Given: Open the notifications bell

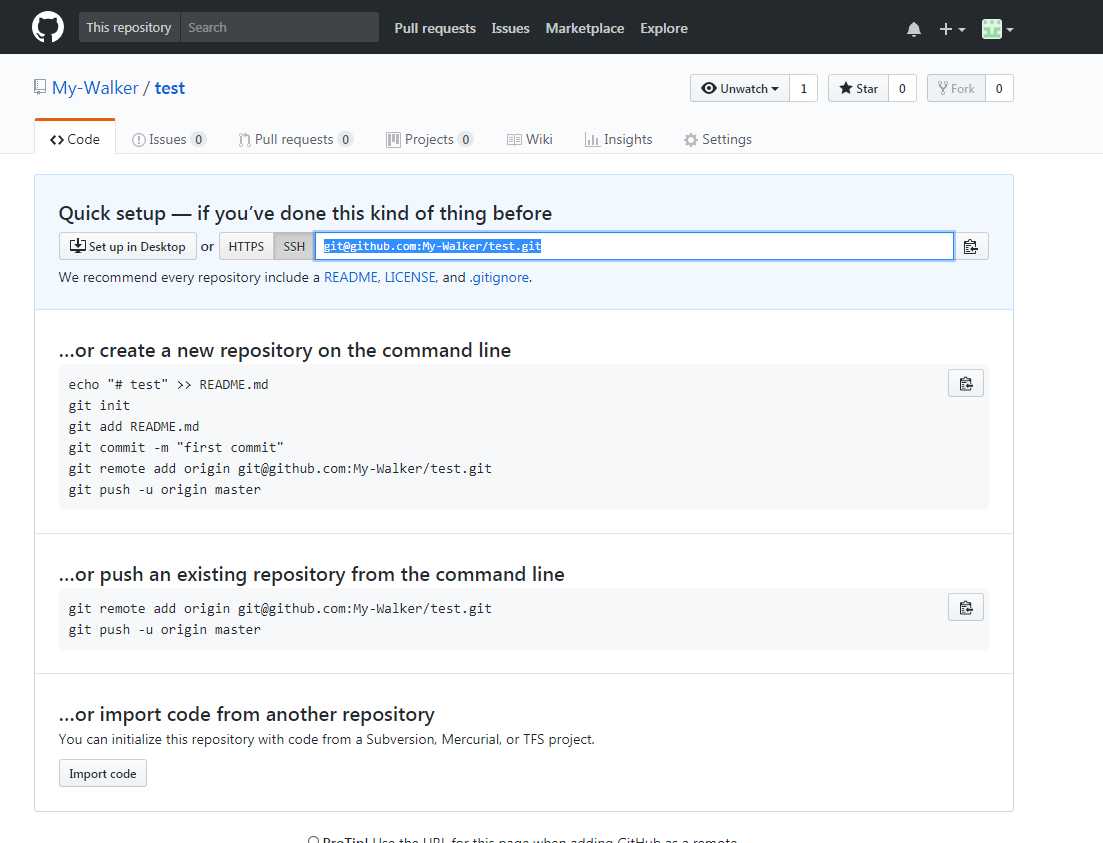Looking at the screenshot, I should click(914, 29).
